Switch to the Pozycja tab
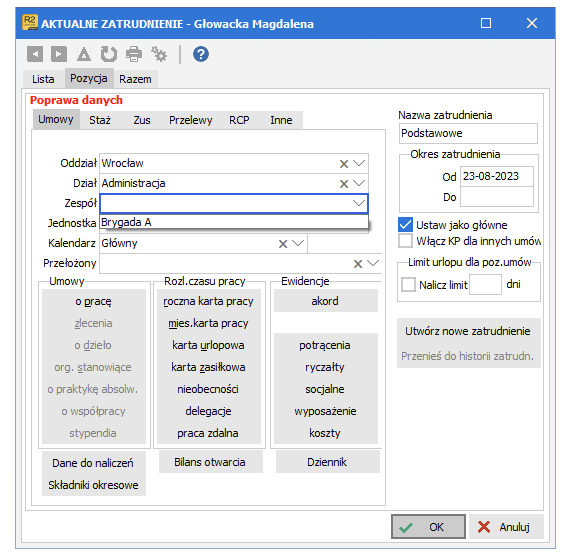This screenshot has height=558, width=574. 89,78
